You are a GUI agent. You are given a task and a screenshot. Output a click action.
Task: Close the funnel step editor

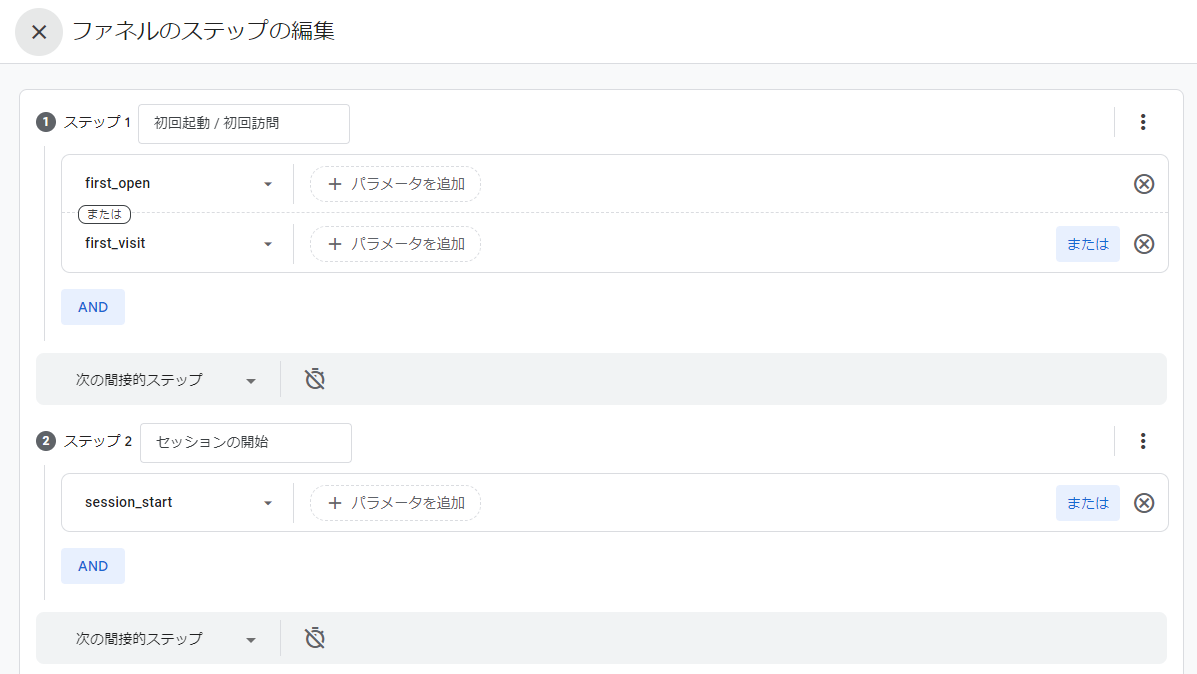[x=39, y=32]
